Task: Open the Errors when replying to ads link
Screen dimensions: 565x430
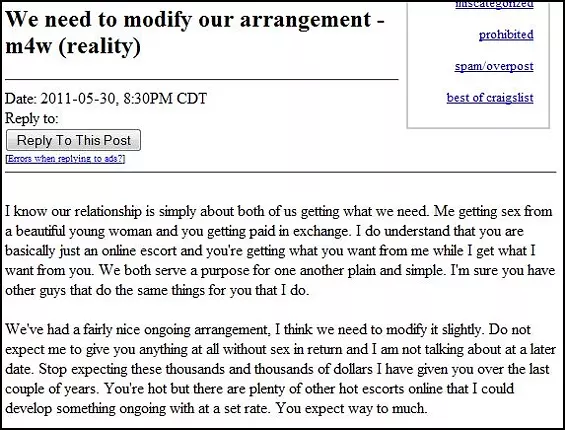Action: (65, 159)
